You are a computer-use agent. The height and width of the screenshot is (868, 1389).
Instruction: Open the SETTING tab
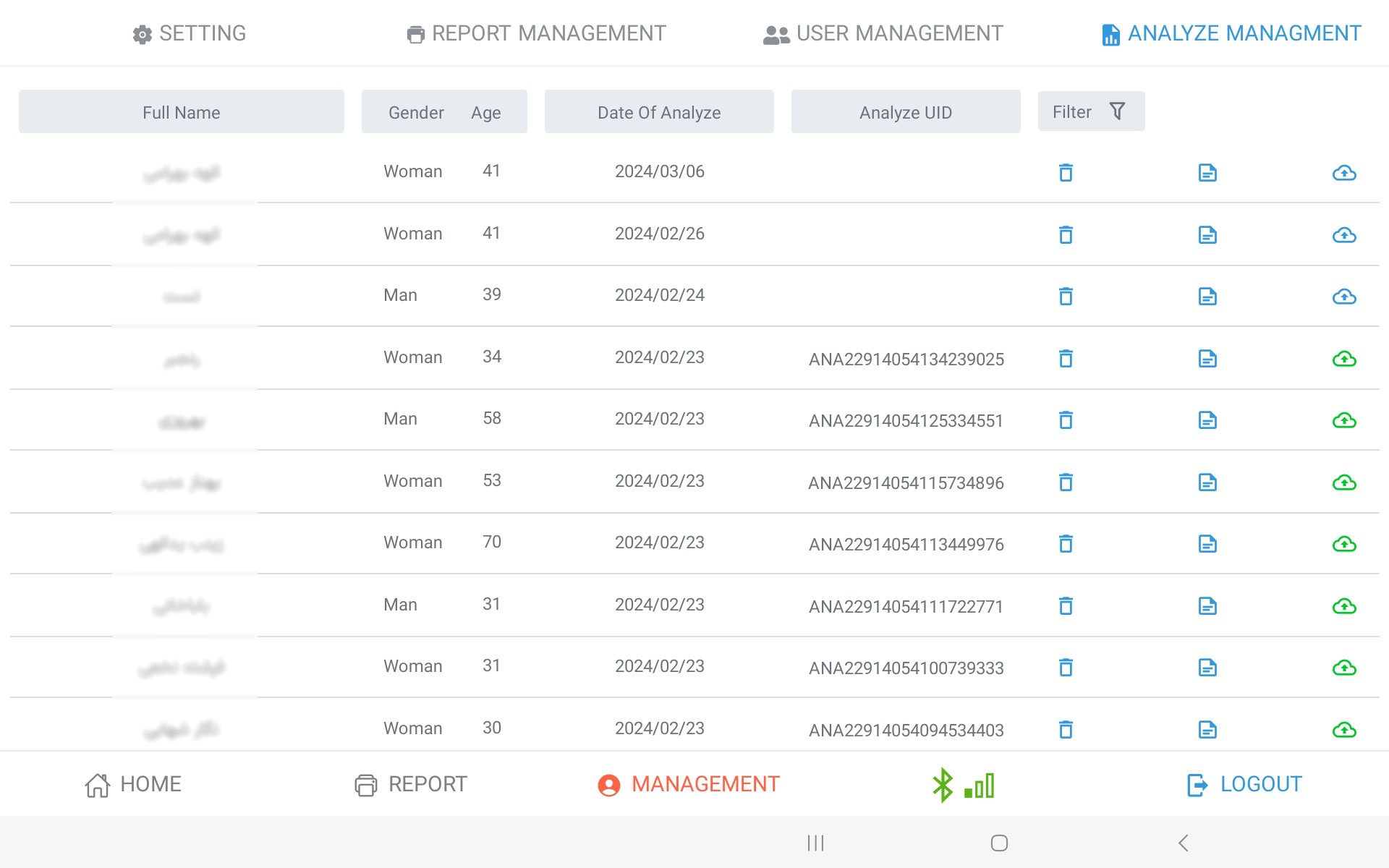(x=189, y=33)
